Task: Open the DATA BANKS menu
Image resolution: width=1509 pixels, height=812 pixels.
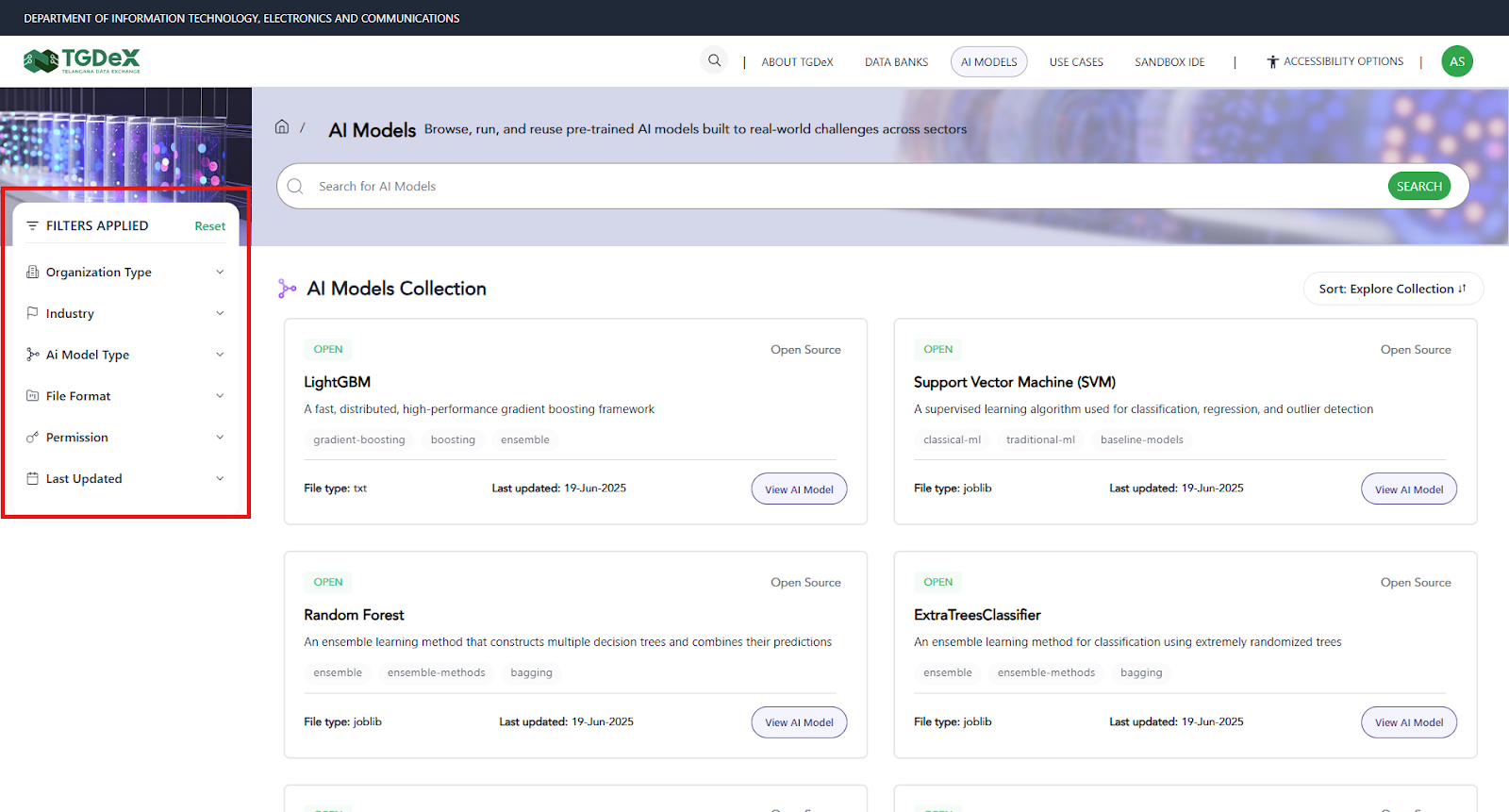Action: click(896, 62)
